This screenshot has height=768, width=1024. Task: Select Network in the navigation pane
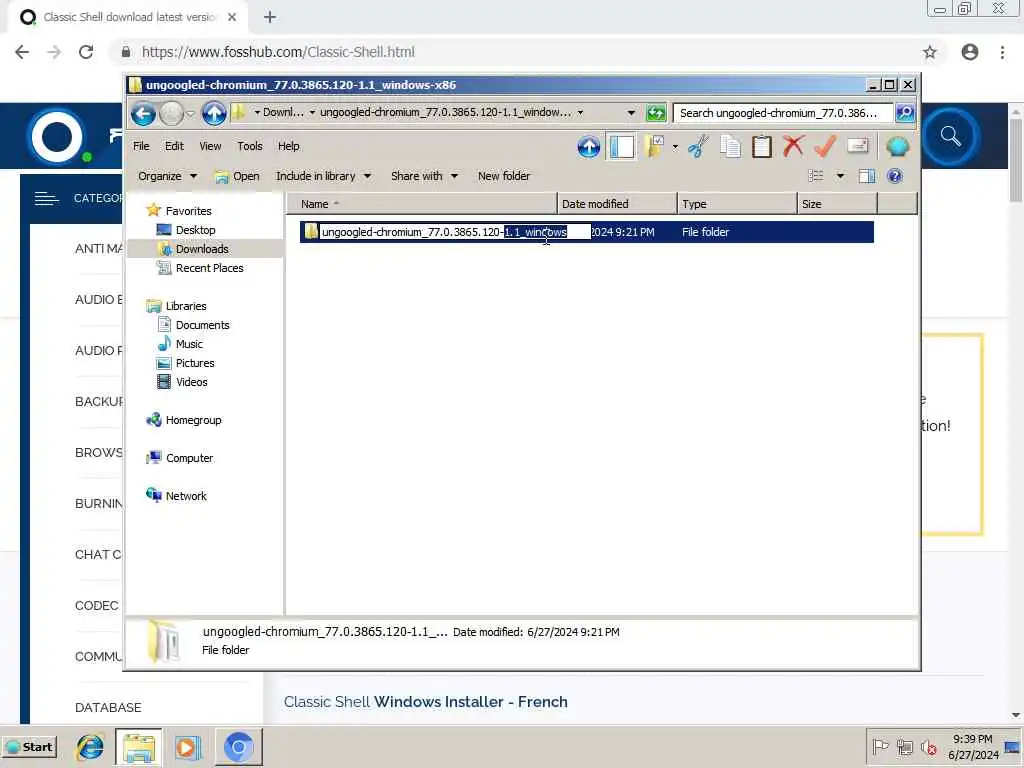click(186, 496)
